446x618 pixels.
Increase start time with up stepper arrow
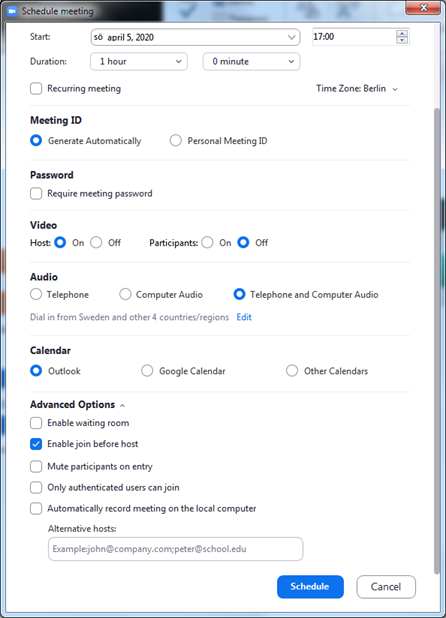click(x=402, y=34)
